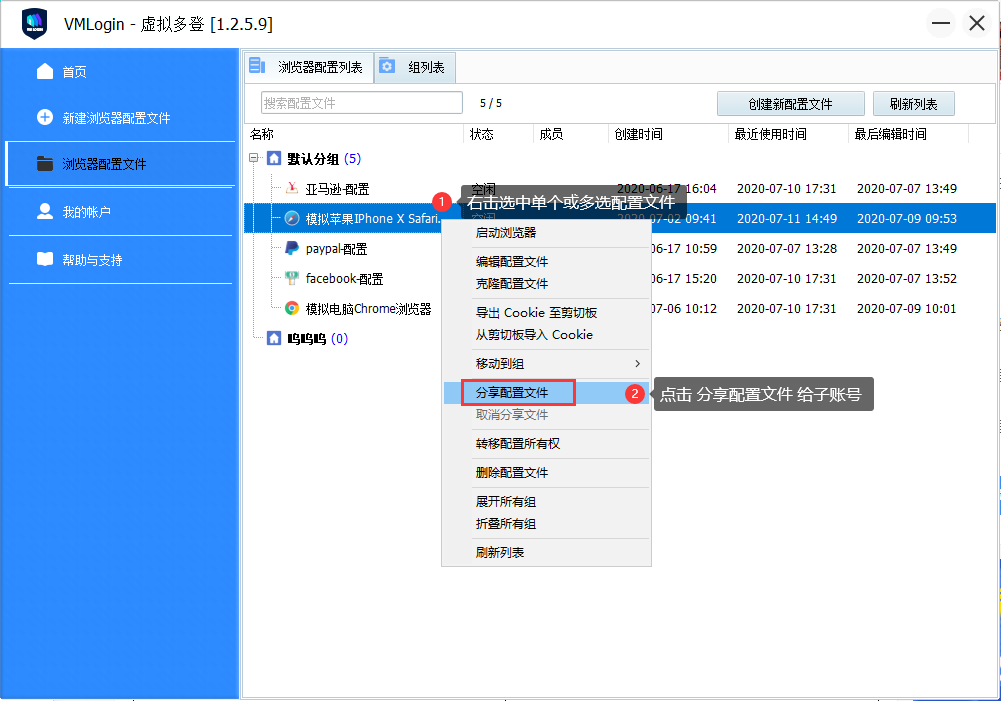Focus the 搜索配置文件 search field
Viewport: 1001px width, 701px height.
361,103
